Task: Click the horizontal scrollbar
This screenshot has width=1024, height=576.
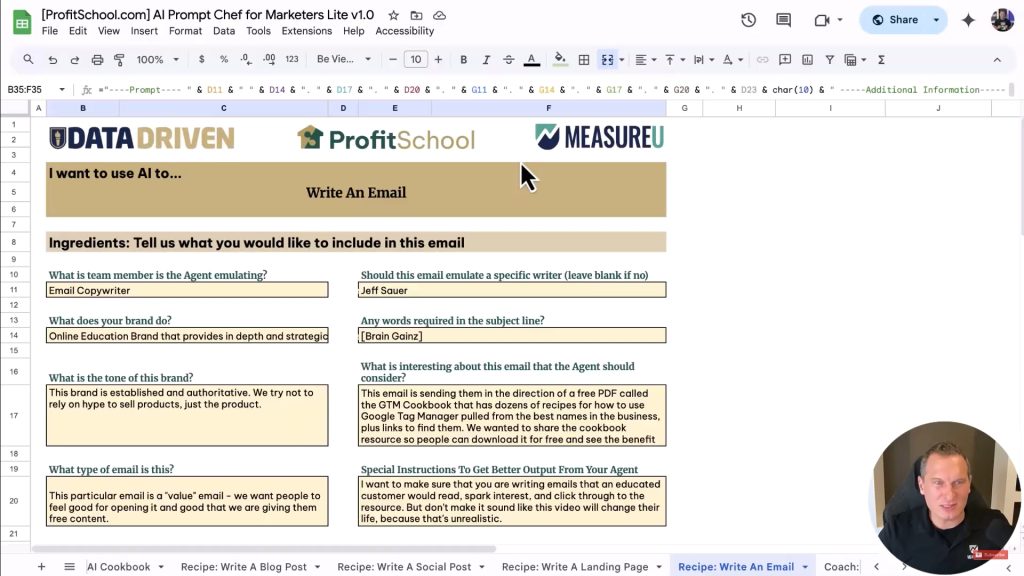Action: (263, 549)
